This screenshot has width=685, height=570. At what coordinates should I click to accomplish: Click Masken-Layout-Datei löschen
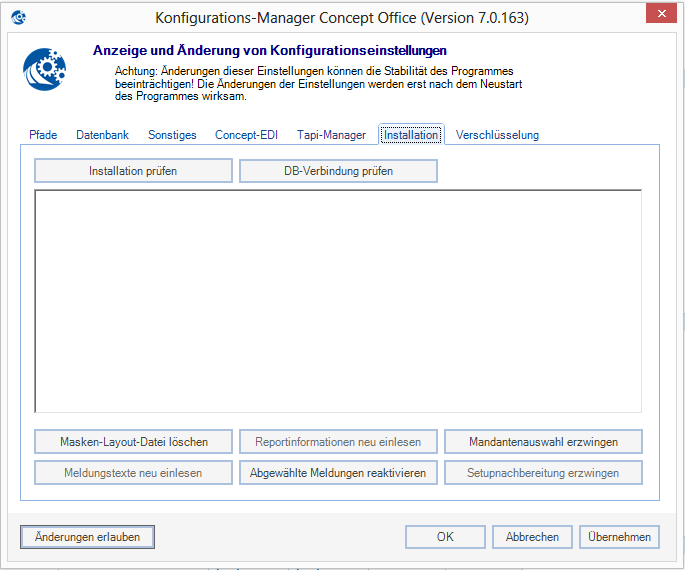tap(134, 441)
